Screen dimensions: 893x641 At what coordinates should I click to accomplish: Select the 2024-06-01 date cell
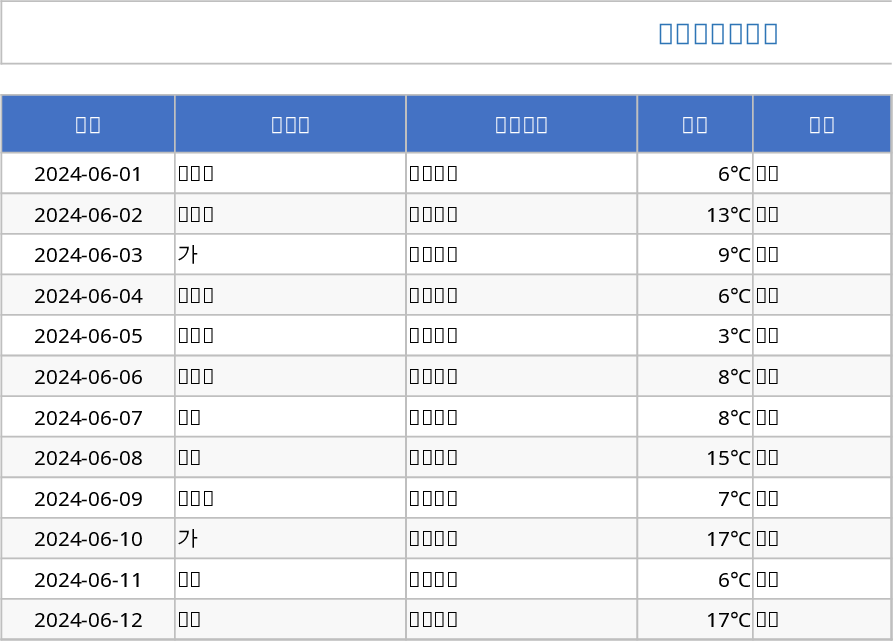click(88, 174)
